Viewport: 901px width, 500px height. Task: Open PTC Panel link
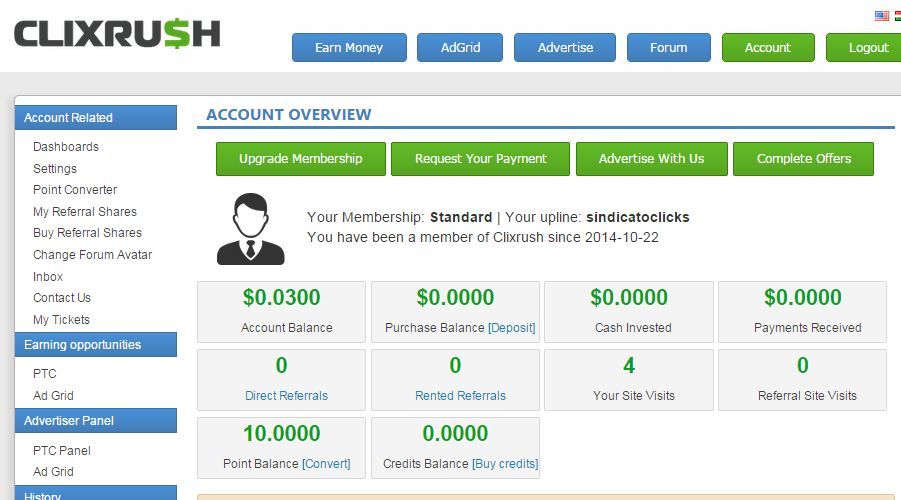tap(61, 451)
